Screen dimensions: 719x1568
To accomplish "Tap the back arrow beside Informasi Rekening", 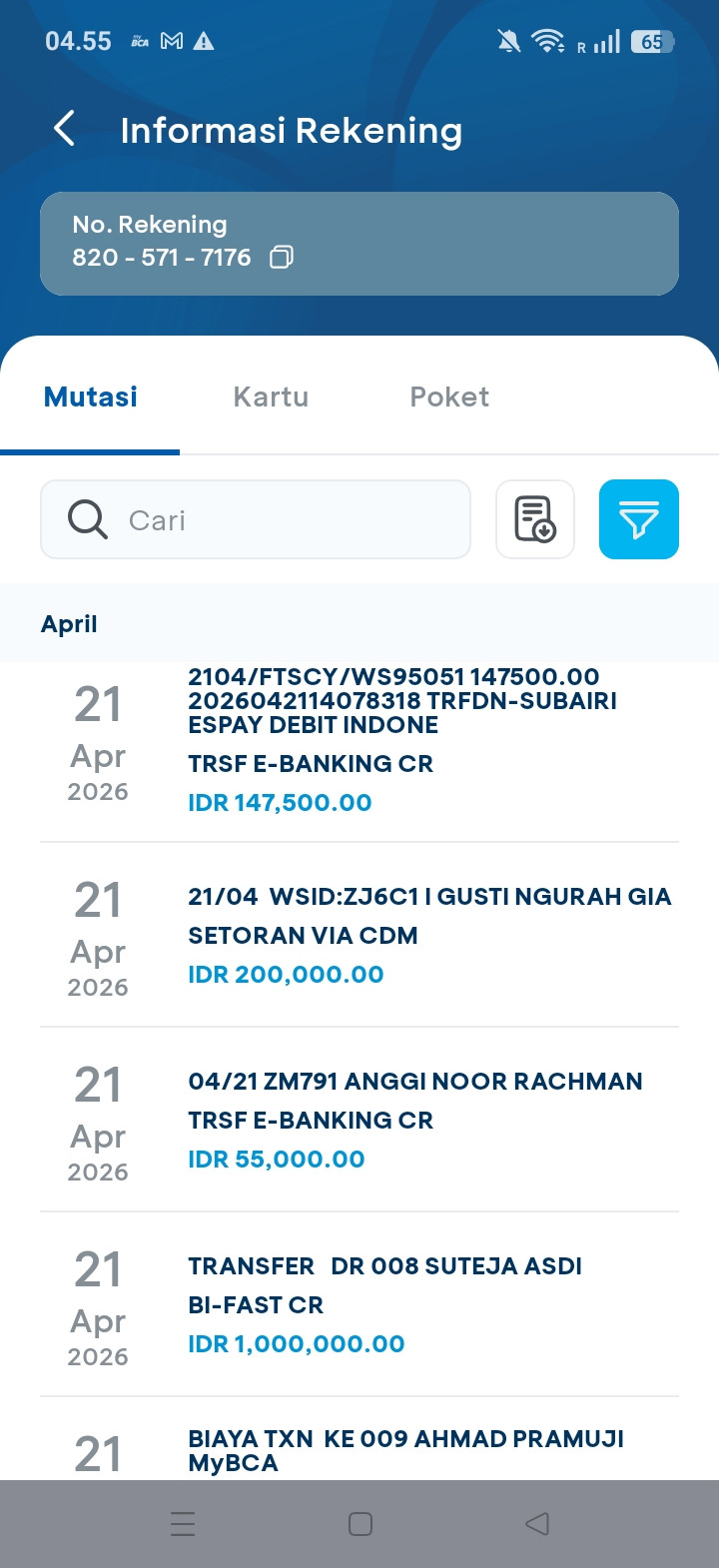I will pos(64,129).
